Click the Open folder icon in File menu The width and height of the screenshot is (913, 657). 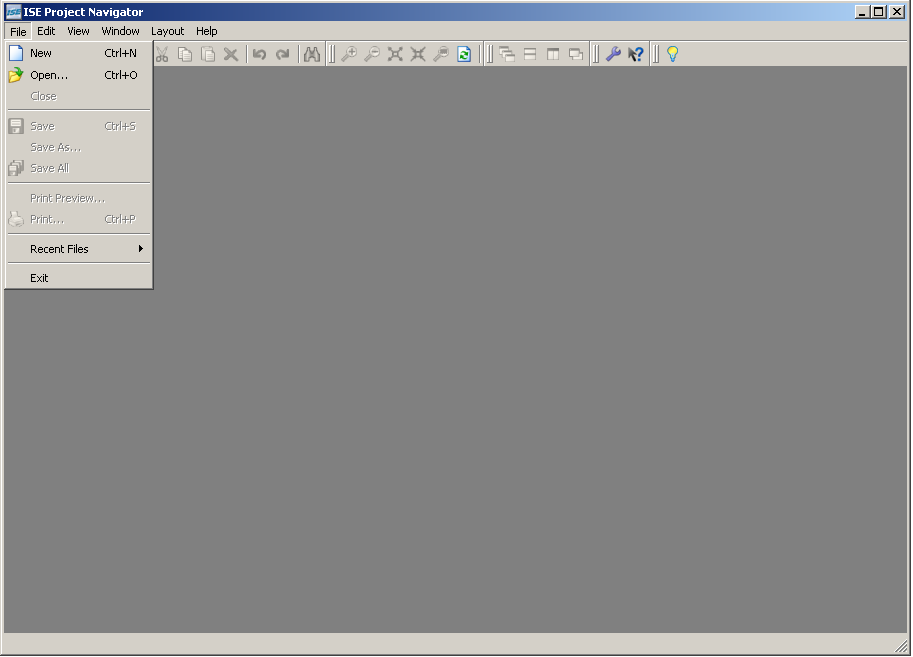click(16, 75)
